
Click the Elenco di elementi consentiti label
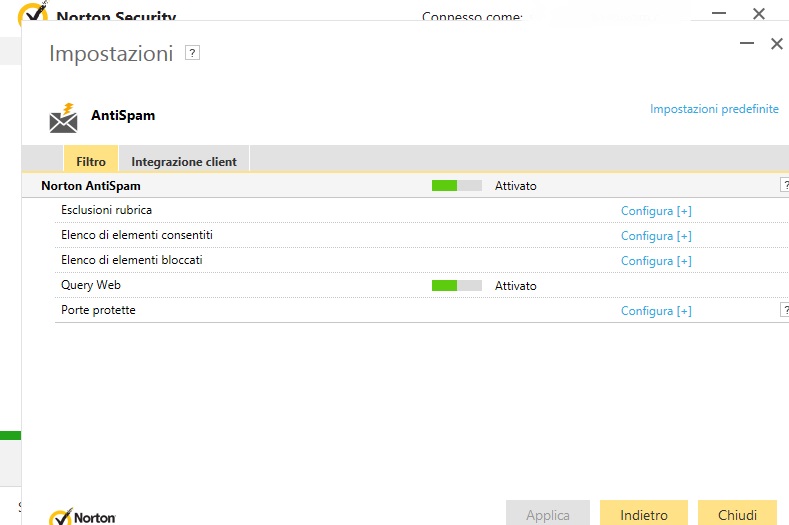coord(137,235)
